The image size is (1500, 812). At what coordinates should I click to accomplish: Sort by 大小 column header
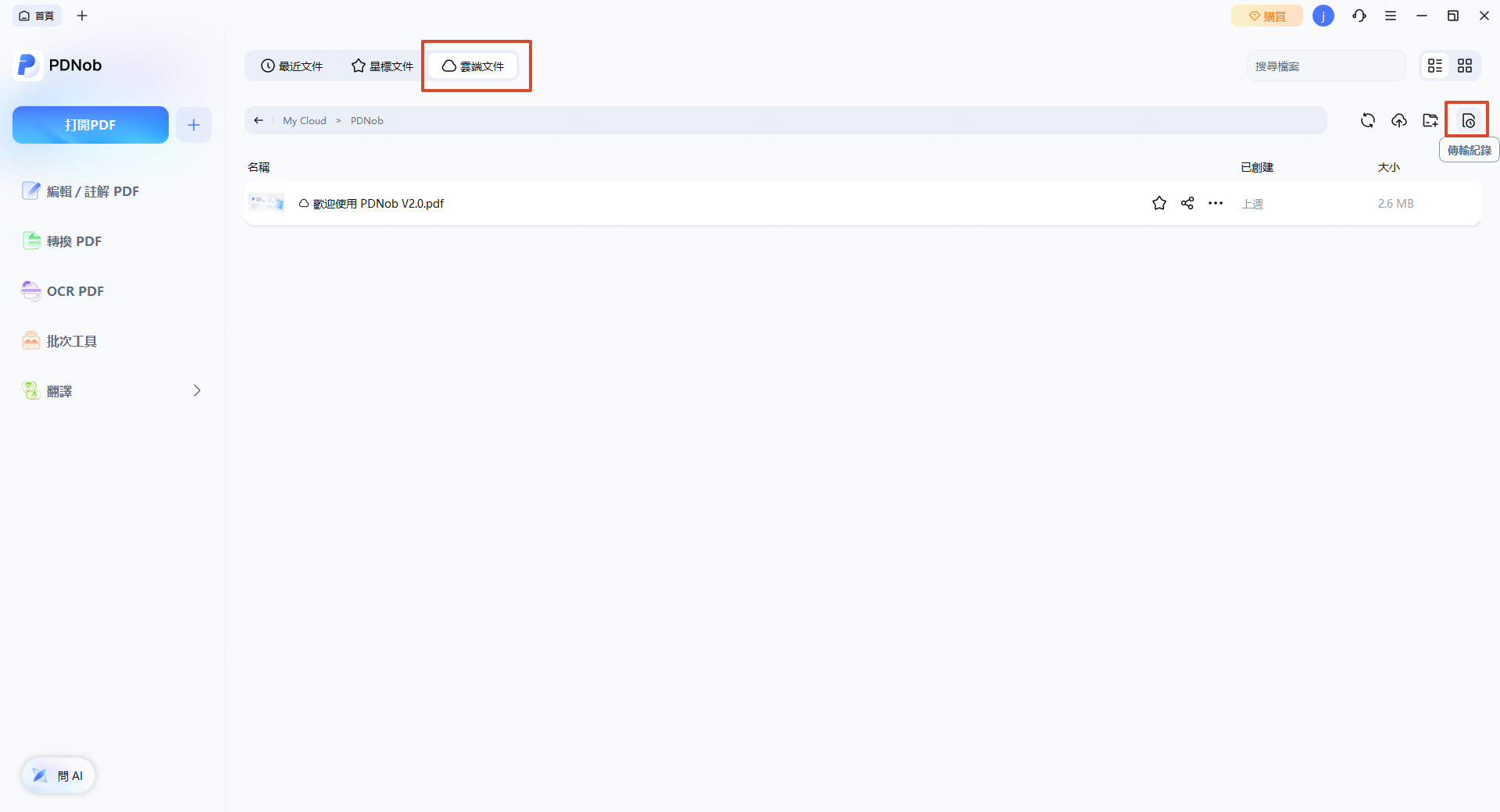coord(1389,167)
